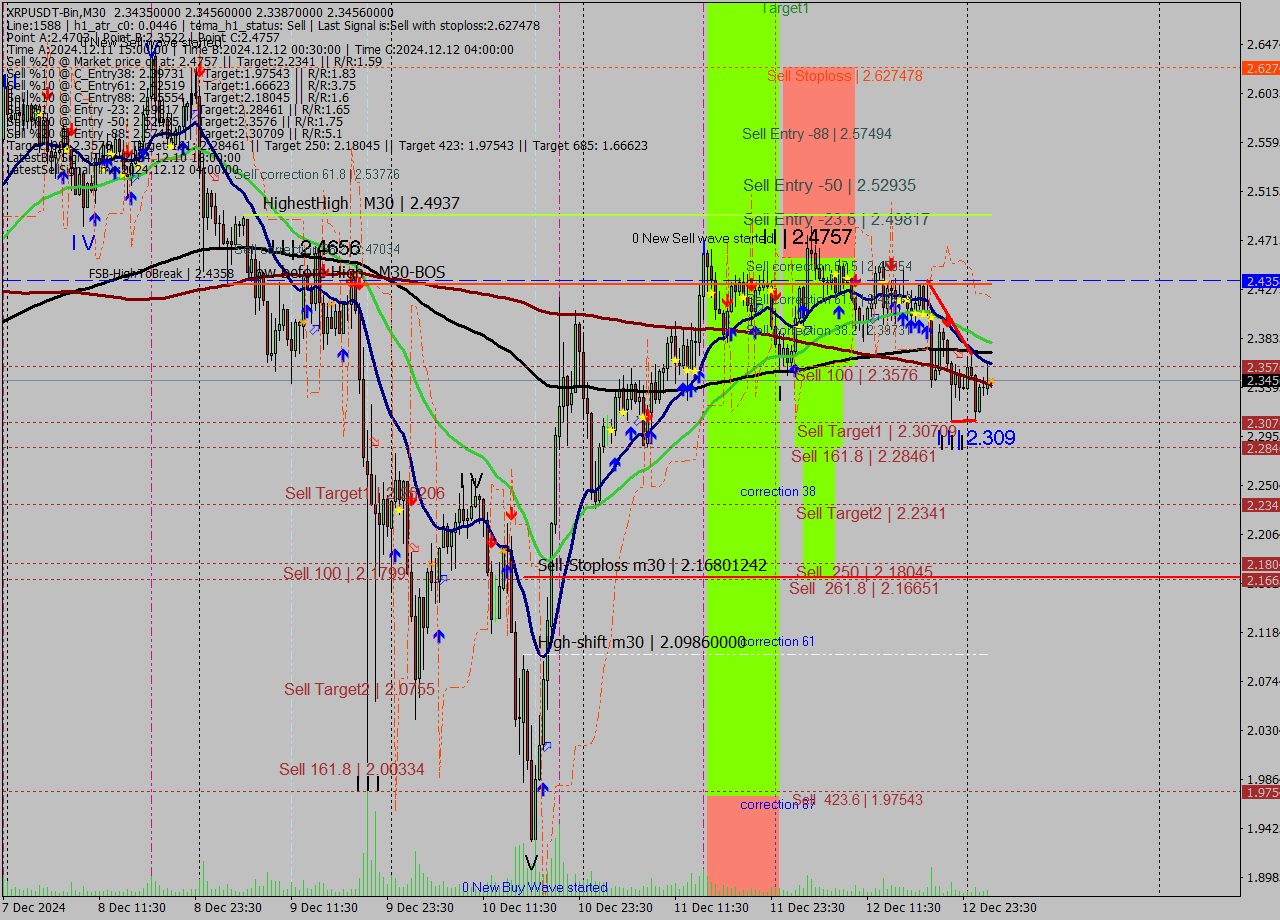
Task: Click the 'HighestHigh M30 | 2.4937' label
Action: click(x=361, y=204)
